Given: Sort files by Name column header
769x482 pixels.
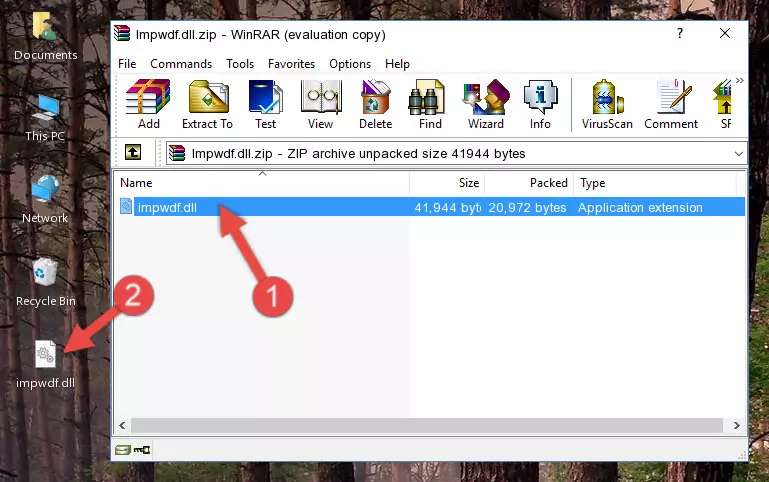Looking at the screenshot, I should coord(262,183).
